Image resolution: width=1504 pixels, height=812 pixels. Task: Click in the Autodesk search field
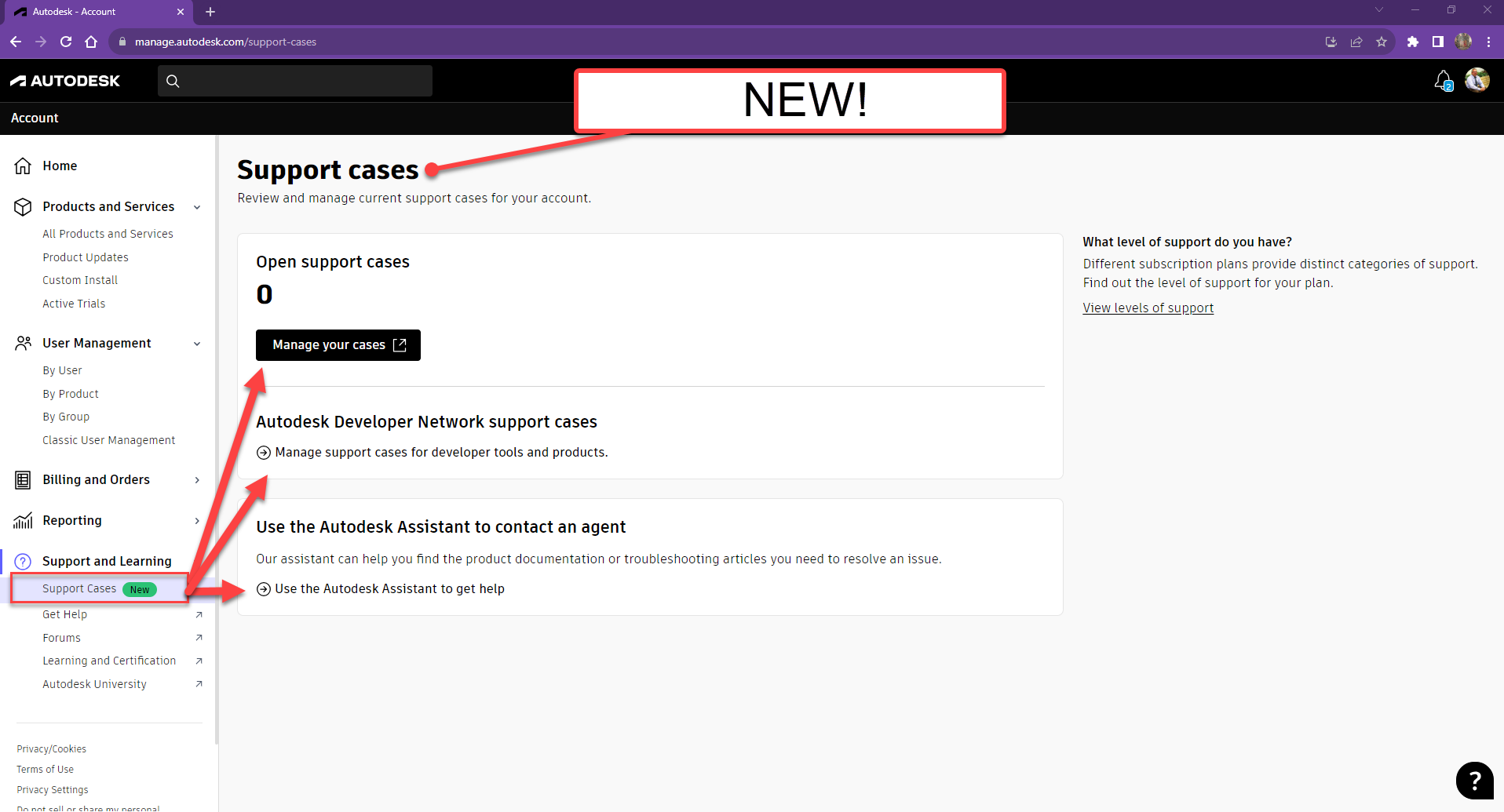click(x=295, y=81)
